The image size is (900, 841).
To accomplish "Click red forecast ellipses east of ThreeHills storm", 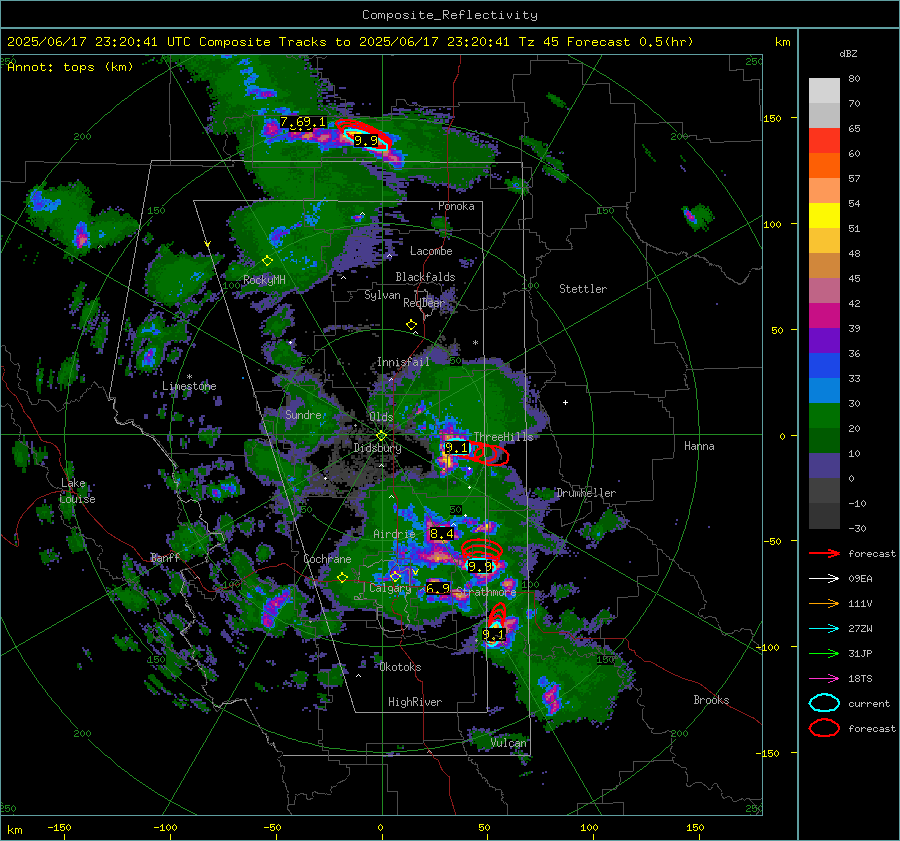I will (489, 454).
